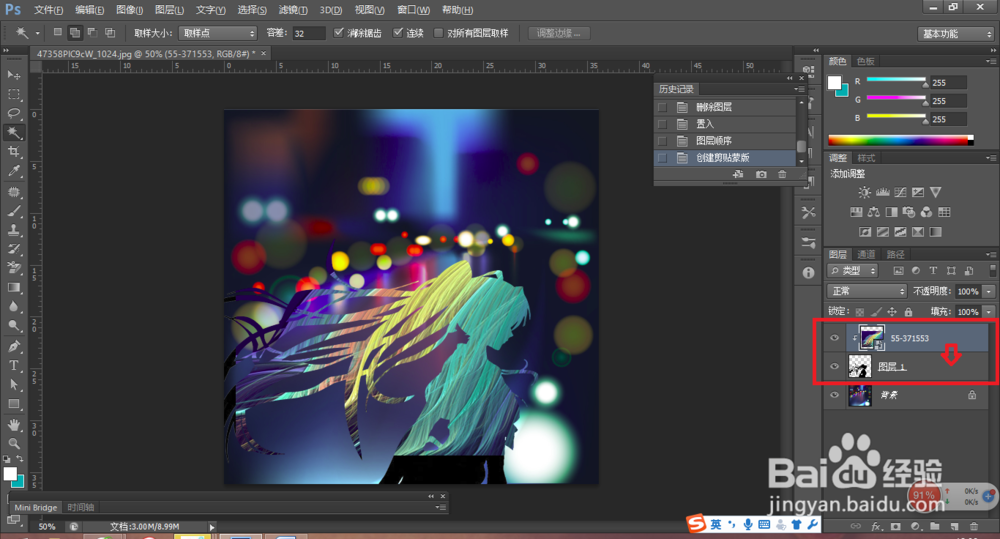Select the Brush tool
The width and height of the screenshot is (1000, 539).
click(x=13, y=211)
